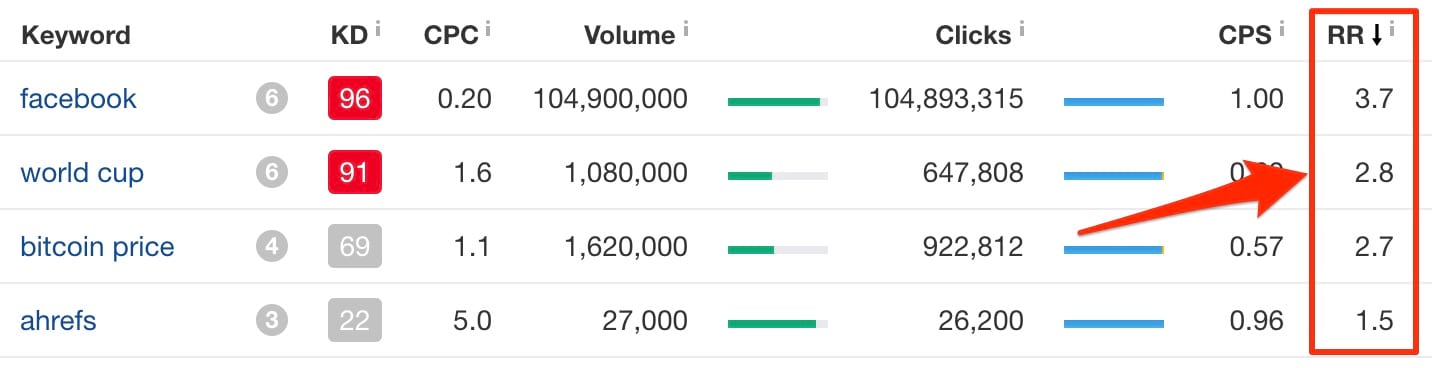Open the world cup keyword link
This screenshot has width=1432, height=368.
pyautogui.click(x=82, y=173)
